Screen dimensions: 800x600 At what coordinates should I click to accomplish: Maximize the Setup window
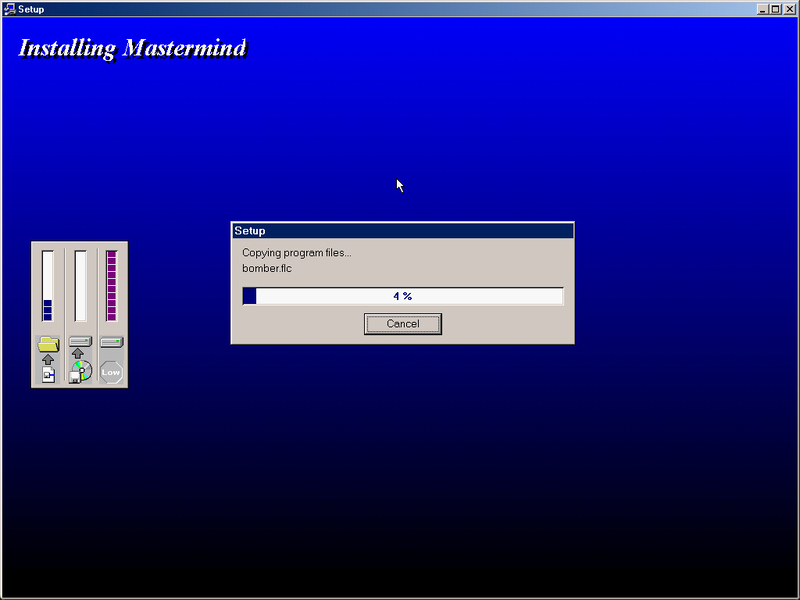(776, 9)
